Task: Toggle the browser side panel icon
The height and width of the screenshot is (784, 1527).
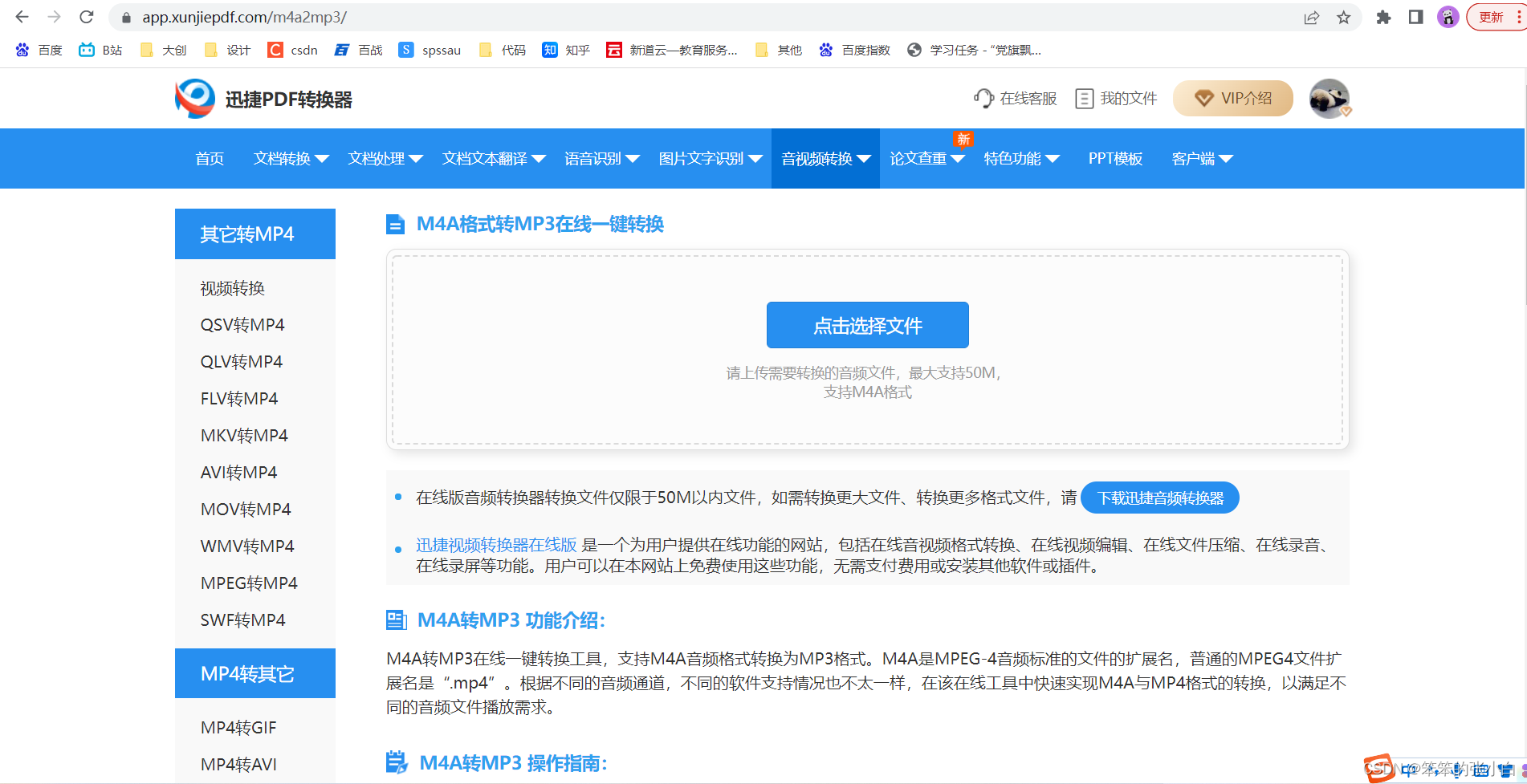Action: coord(1416,17)
